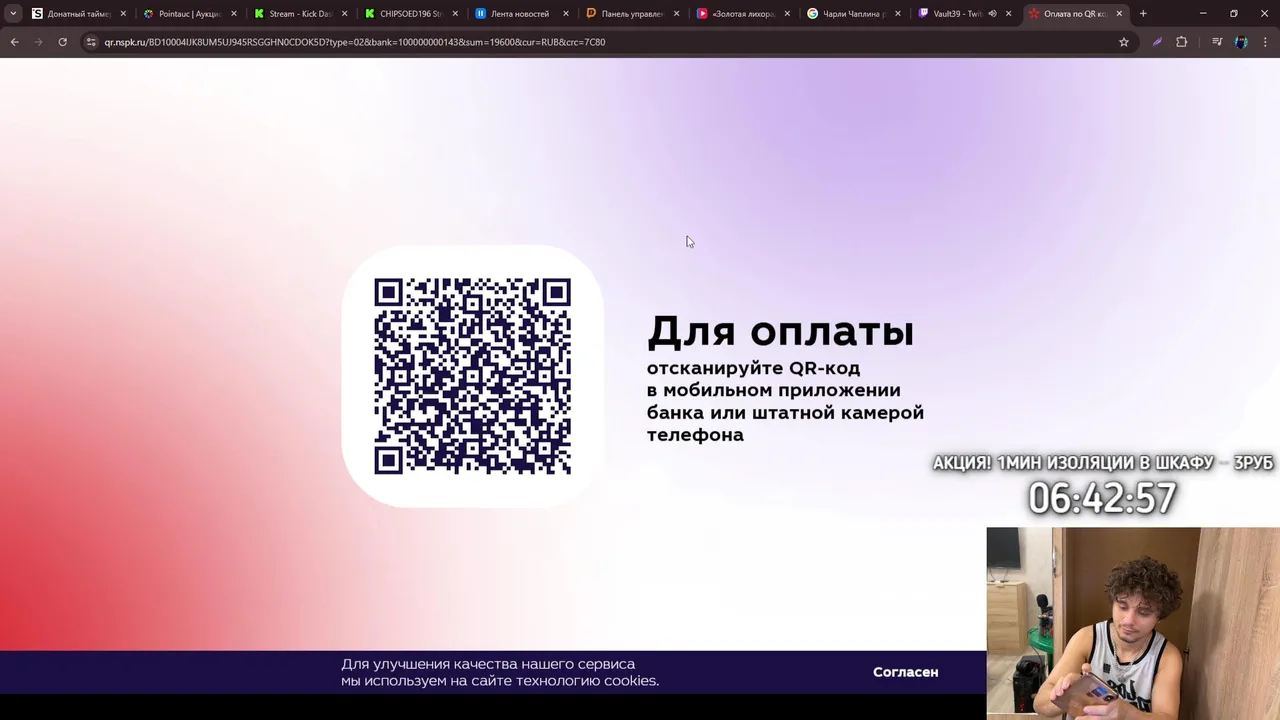Screen dimensions: 1280x720
Task: Click the АКЦИЯ! 1МИН ИЗОЛЯЦИИ overlay text
Action: [1103, 463]
